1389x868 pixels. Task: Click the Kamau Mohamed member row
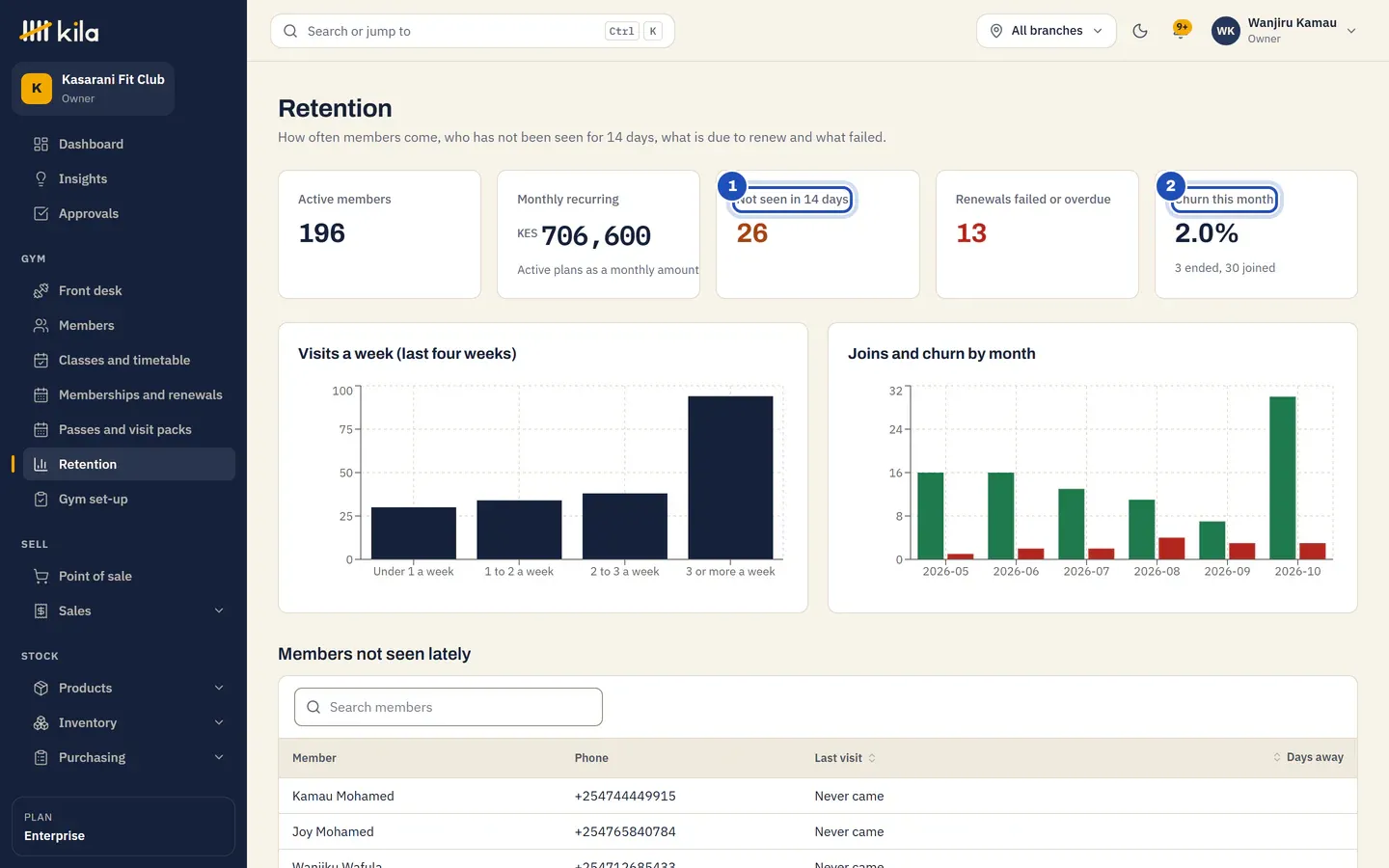[818, 796]
